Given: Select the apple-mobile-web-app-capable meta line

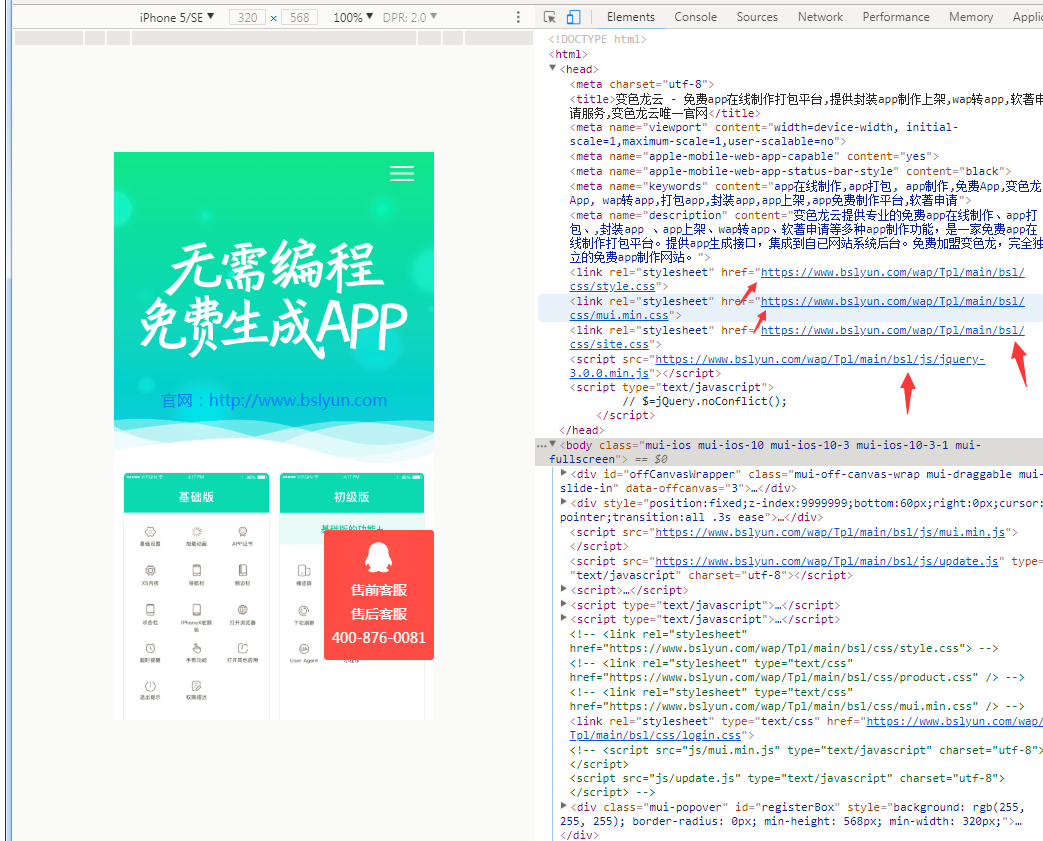Looking at the screenshot, I should [x=754, y=156].
